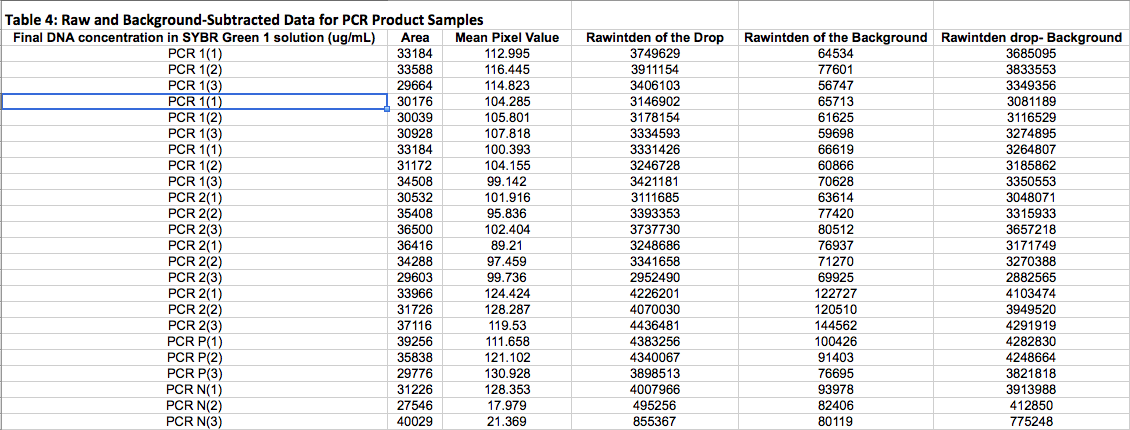Screen dimensions: 1130x430
Task: Click the "Rawintden of the Background" header
Action: pos(835,38)
